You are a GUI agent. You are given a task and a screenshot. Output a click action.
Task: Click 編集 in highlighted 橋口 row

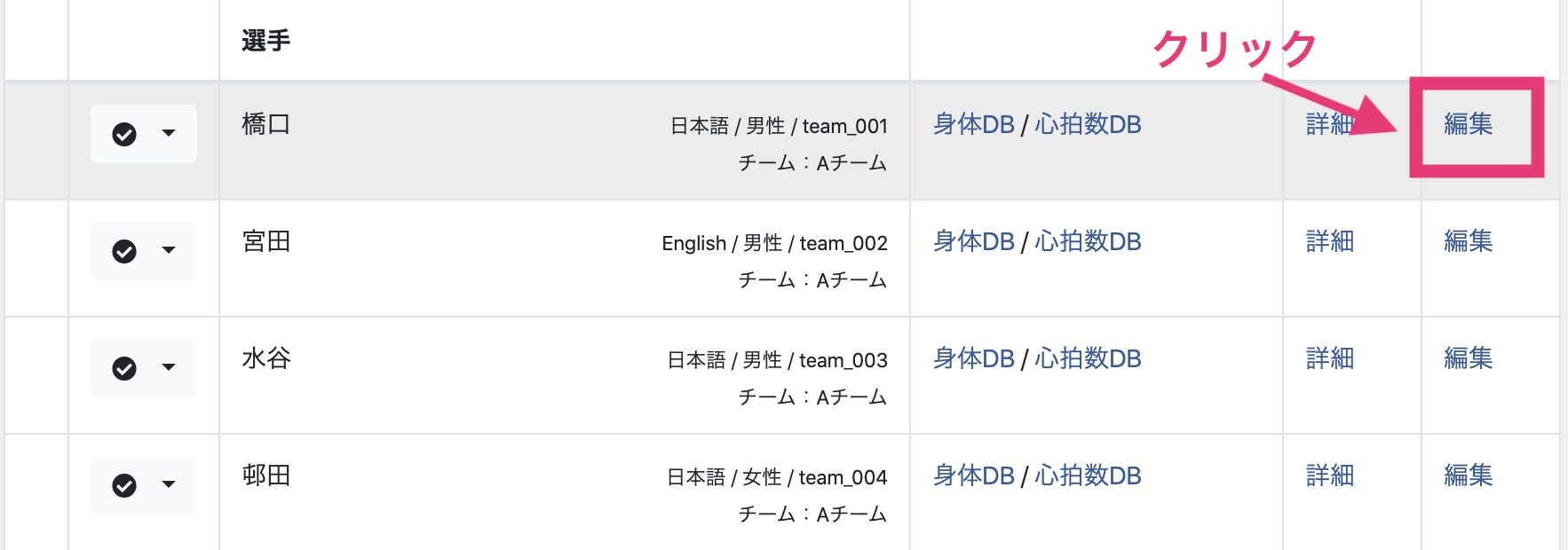[x=1469, y=124]
